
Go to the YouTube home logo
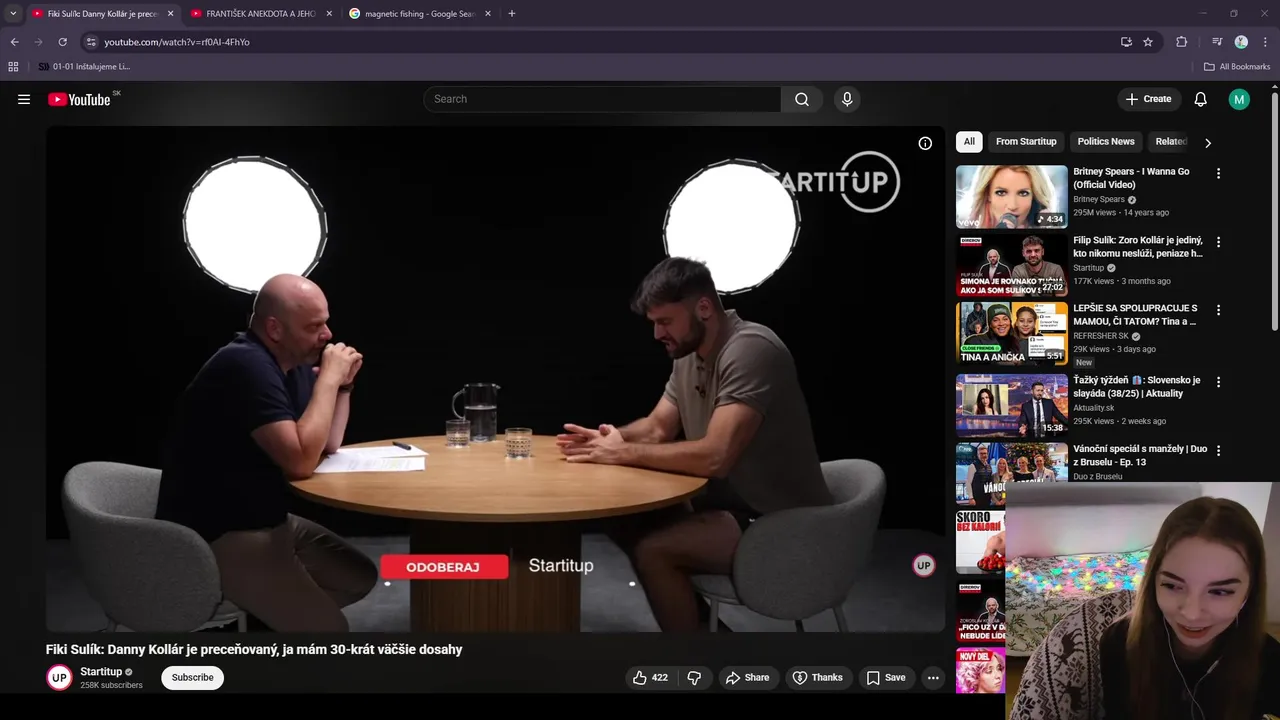point(79,99)
